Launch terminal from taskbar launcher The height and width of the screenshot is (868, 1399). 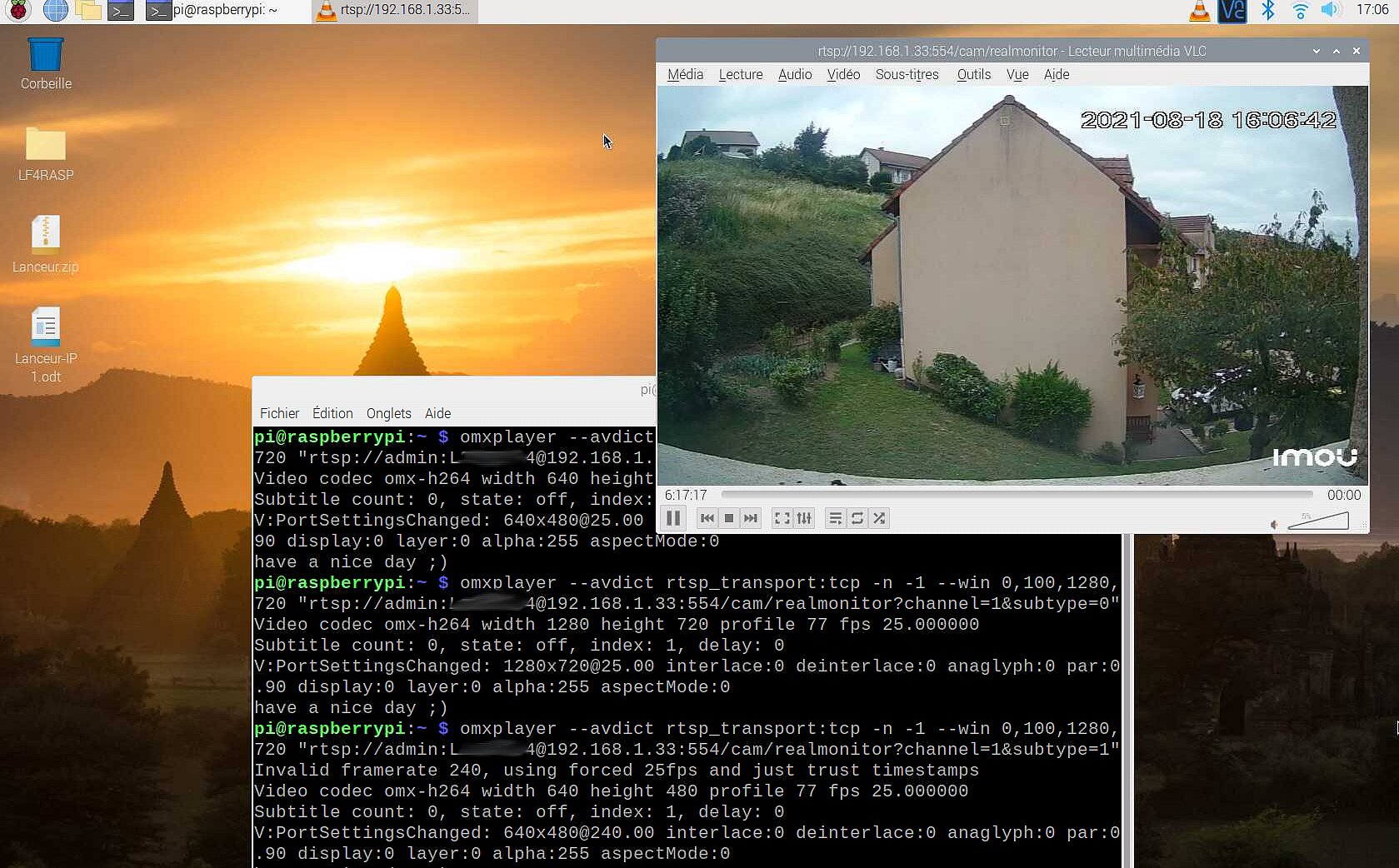point(121,11)
